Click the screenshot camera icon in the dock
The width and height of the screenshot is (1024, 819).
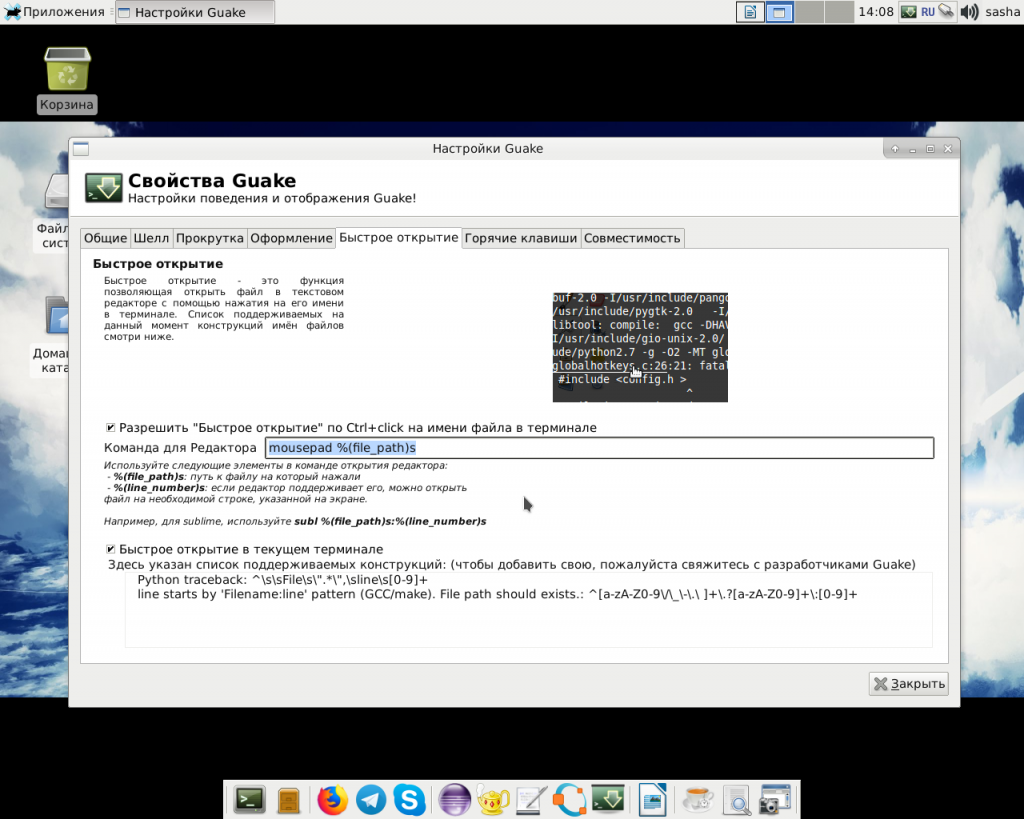774,800
